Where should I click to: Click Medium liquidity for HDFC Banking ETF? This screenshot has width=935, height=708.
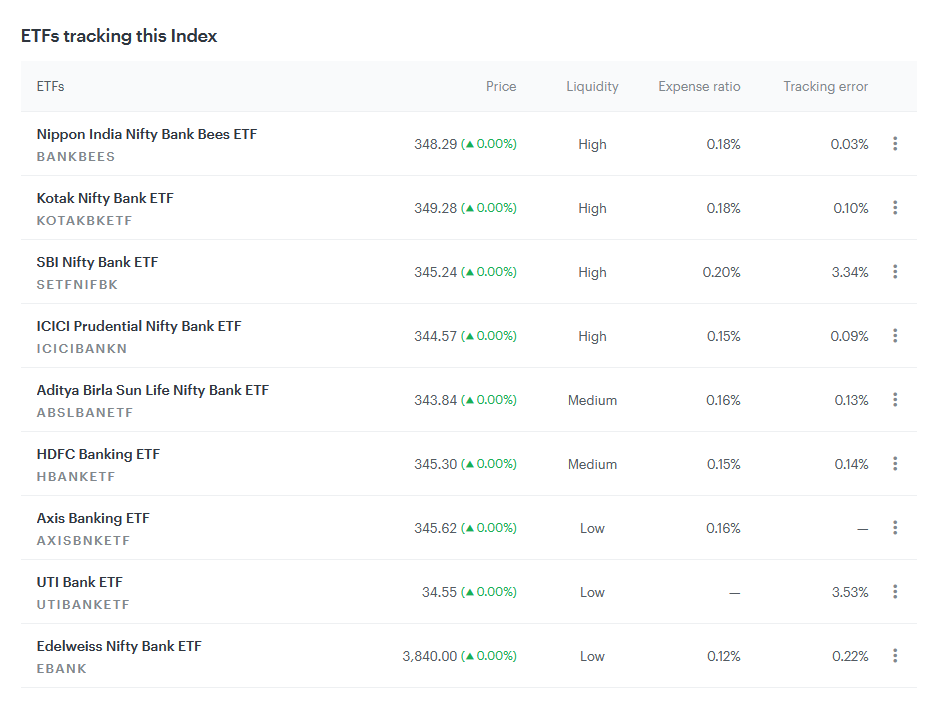pos(592,464)
